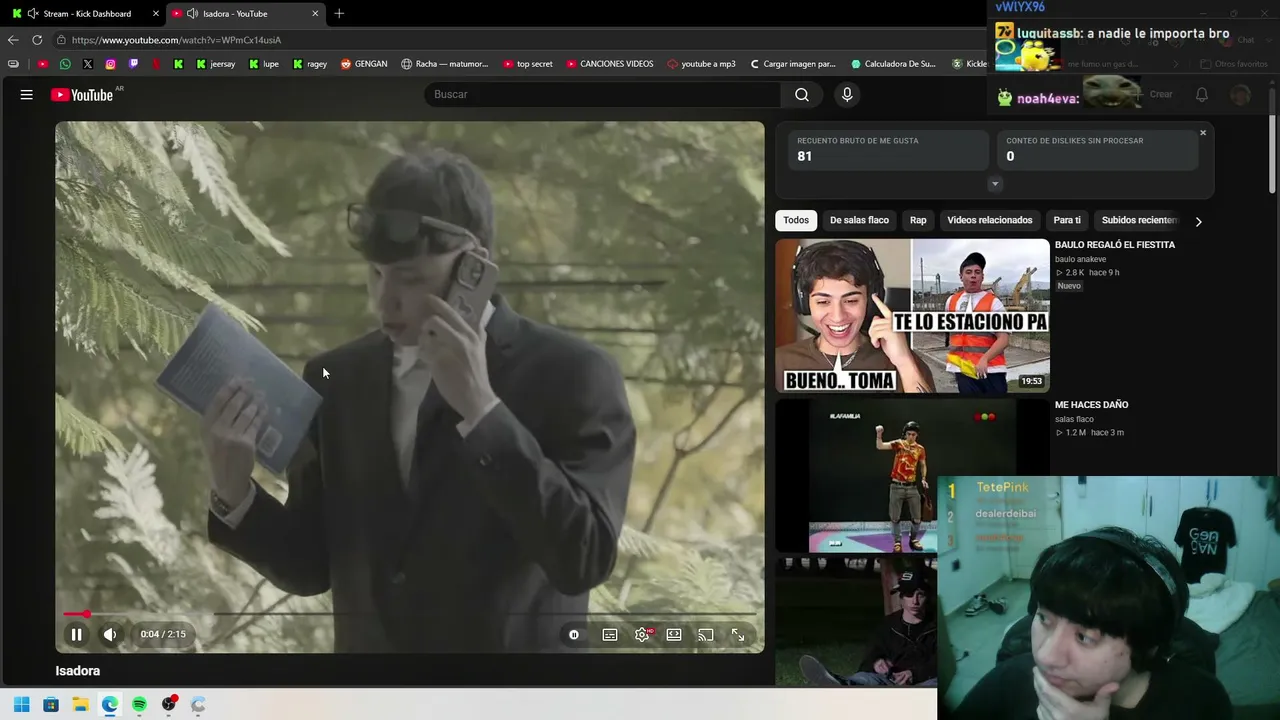Open the youtube a mp3 bookmark
Screen dimensions: 1280x720
701,64
